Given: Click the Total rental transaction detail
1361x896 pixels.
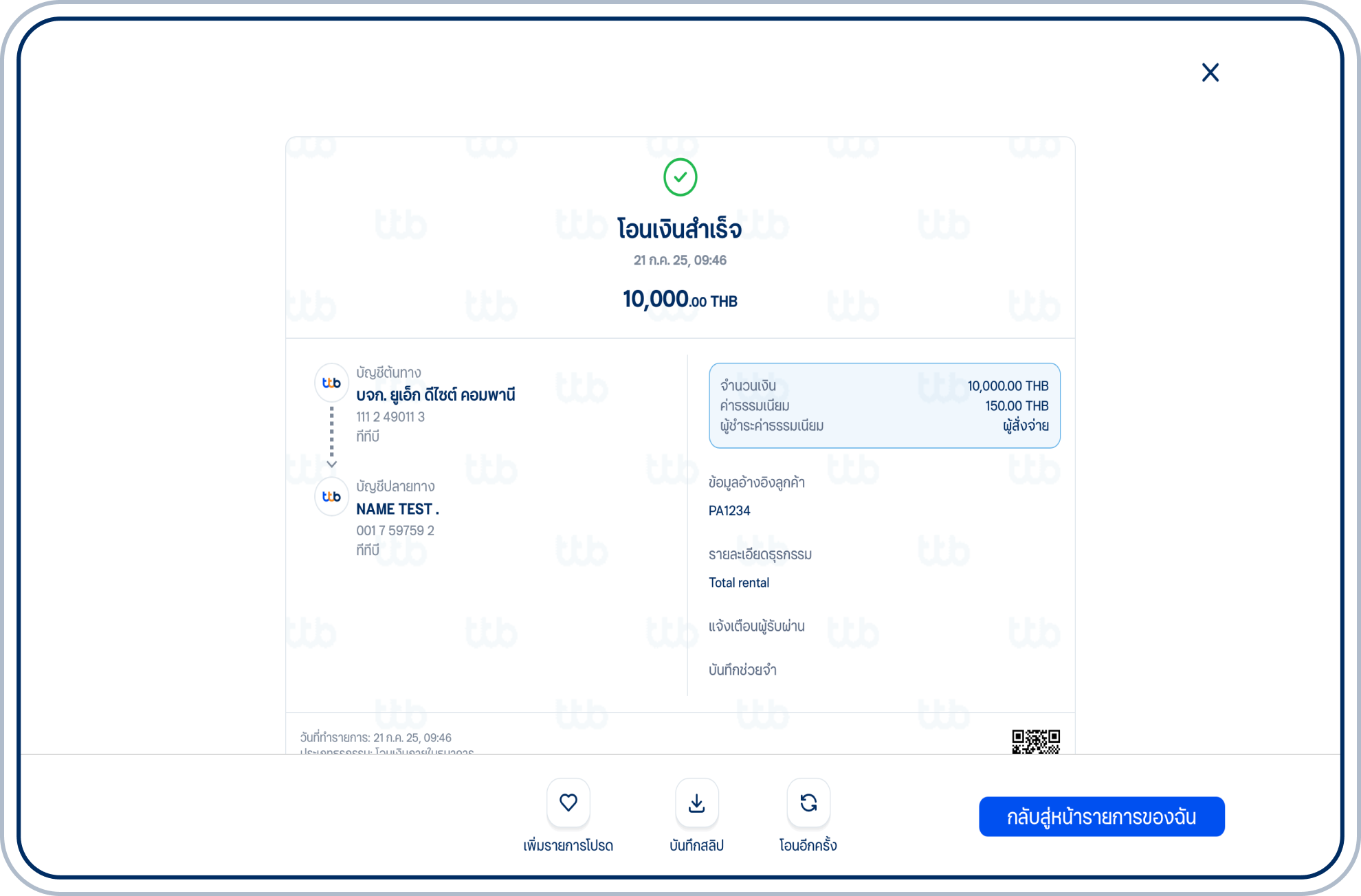Looking at the screenshot, I should [x=739, y=583].
